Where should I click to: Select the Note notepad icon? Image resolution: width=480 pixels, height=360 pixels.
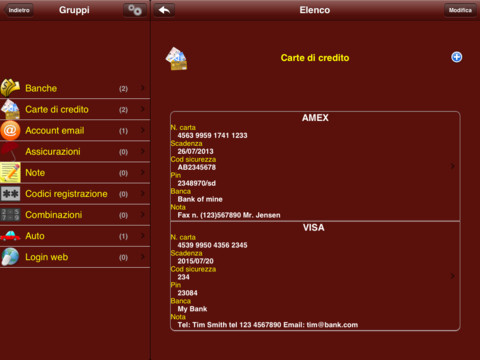click(x=10, y=172)
